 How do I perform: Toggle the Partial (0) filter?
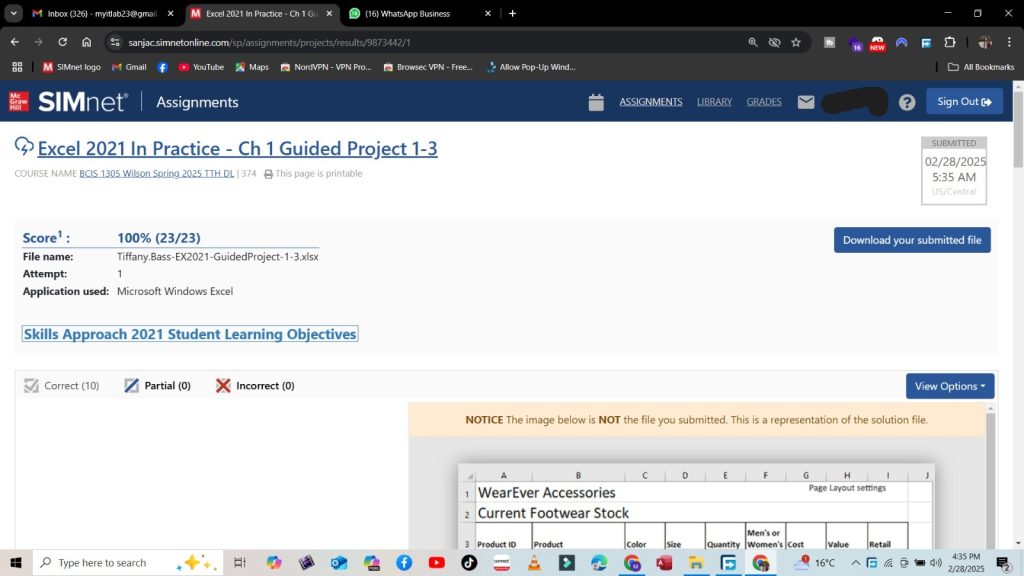tap(157, 386)
